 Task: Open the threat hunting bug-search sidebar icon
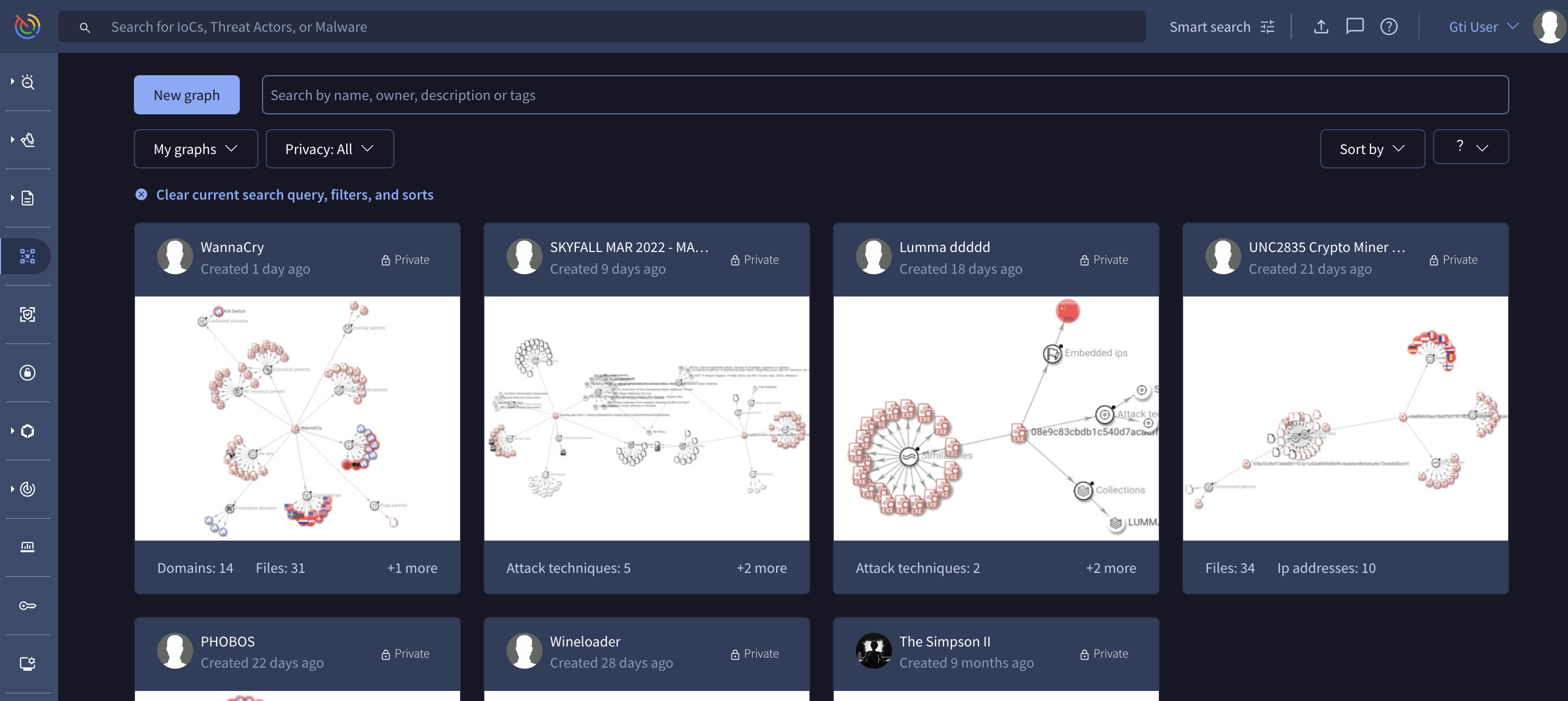coord(28,82)
